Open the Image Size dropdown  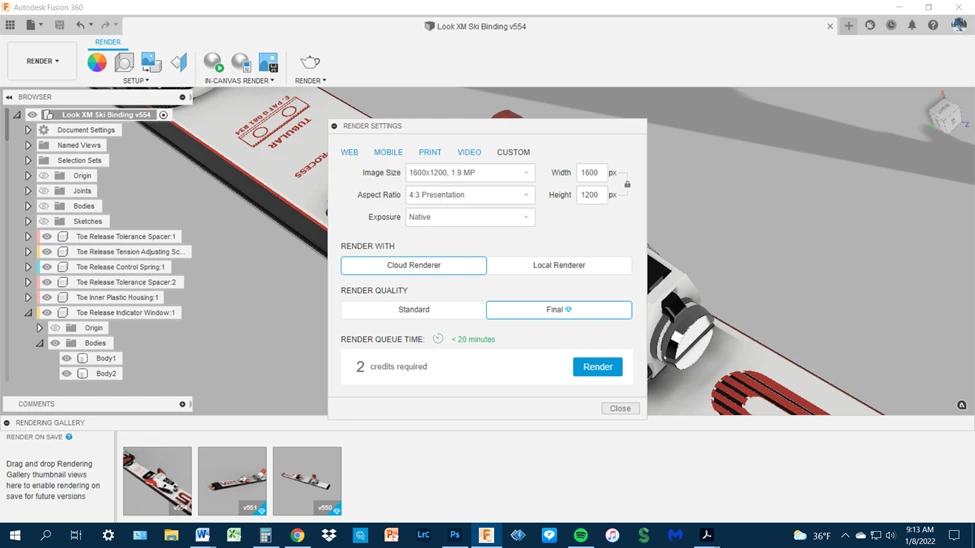(470, 172)
